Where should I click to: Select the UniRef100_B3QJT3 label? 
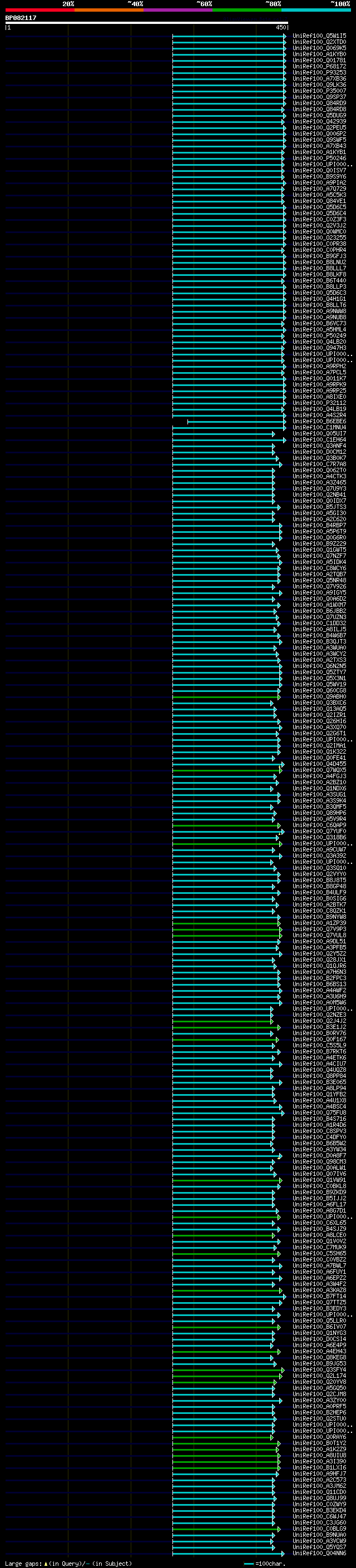pyautogui.click(x=319, y=641)
